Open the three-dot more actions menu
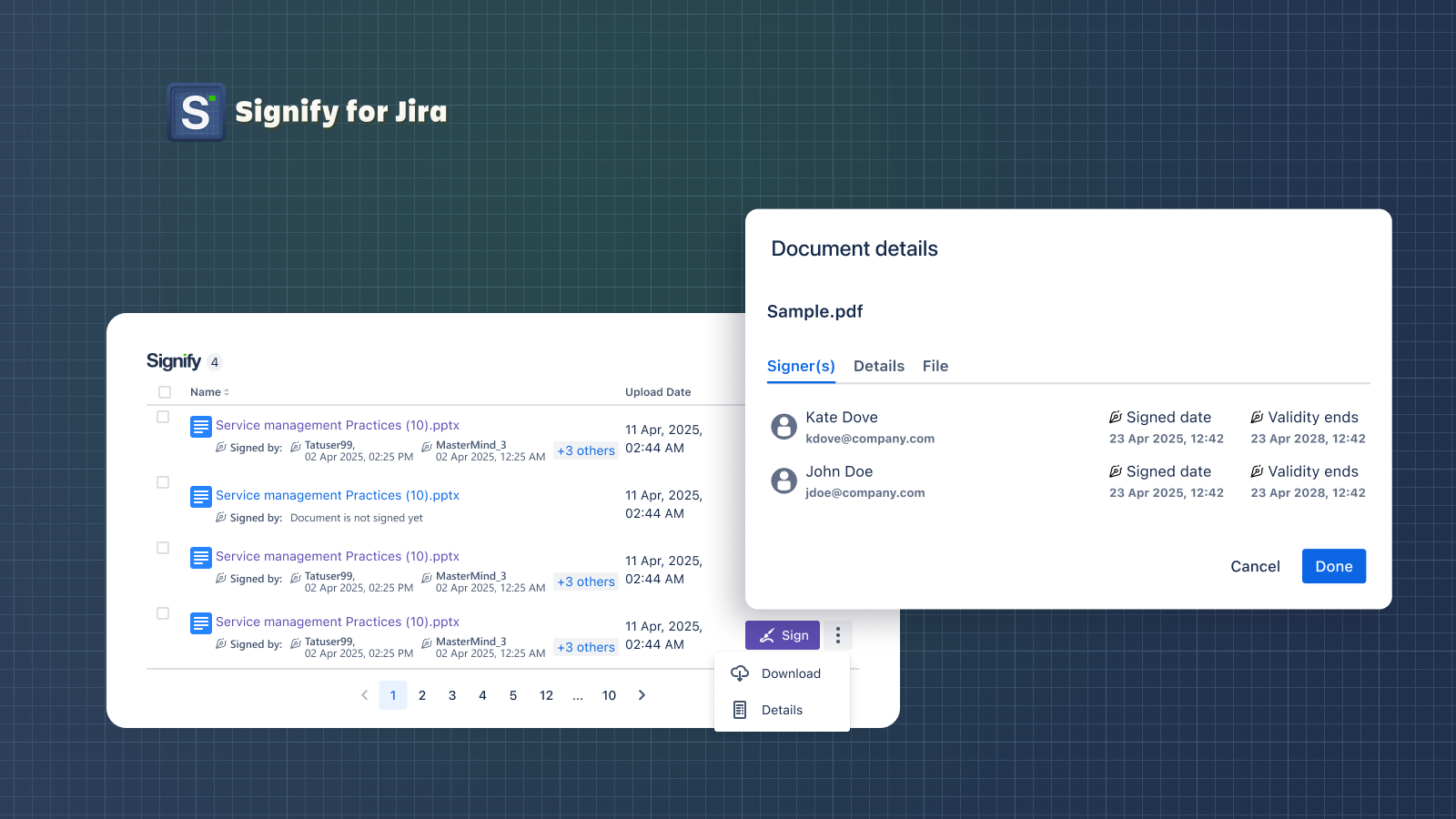Viewport: 1456px width, 819px height. [838, 635]
